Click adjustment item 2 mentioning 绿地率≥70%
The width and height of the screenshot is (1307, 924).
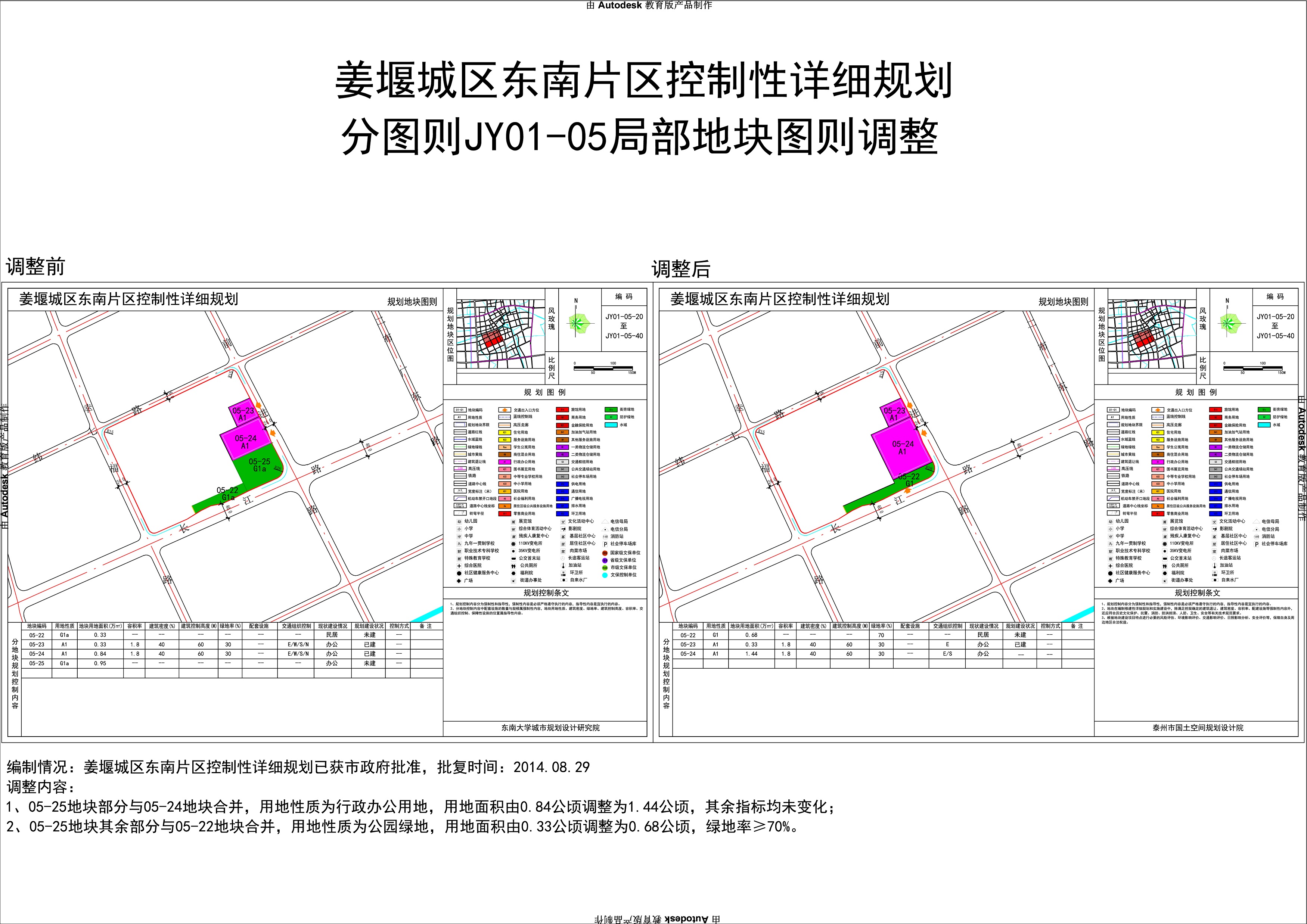coord(403,827)
